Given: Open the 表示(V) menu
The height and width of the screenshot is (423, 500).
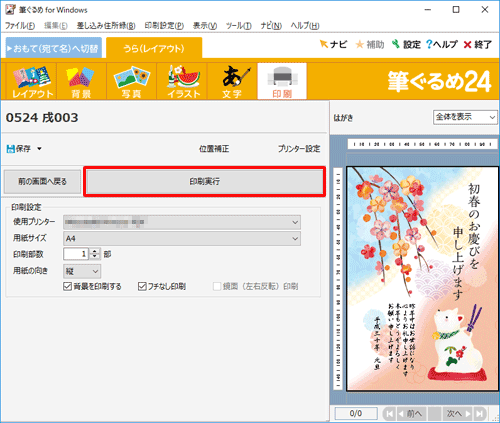Looking at the screenshot, I should pos(205,26).
